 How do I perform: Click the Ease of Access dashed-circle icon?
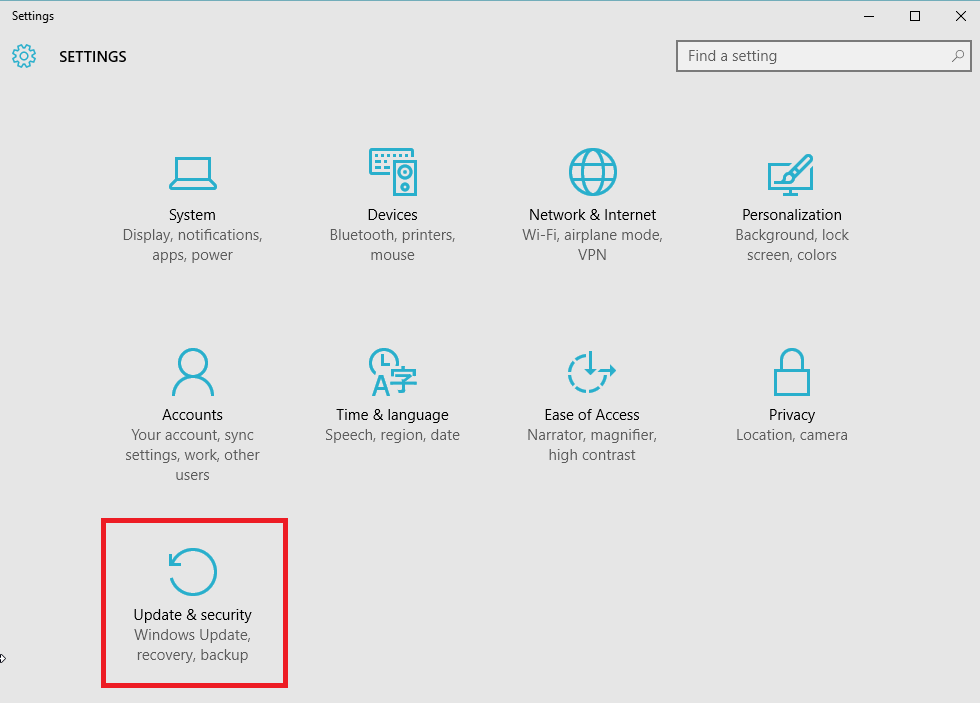pos(591,372)
